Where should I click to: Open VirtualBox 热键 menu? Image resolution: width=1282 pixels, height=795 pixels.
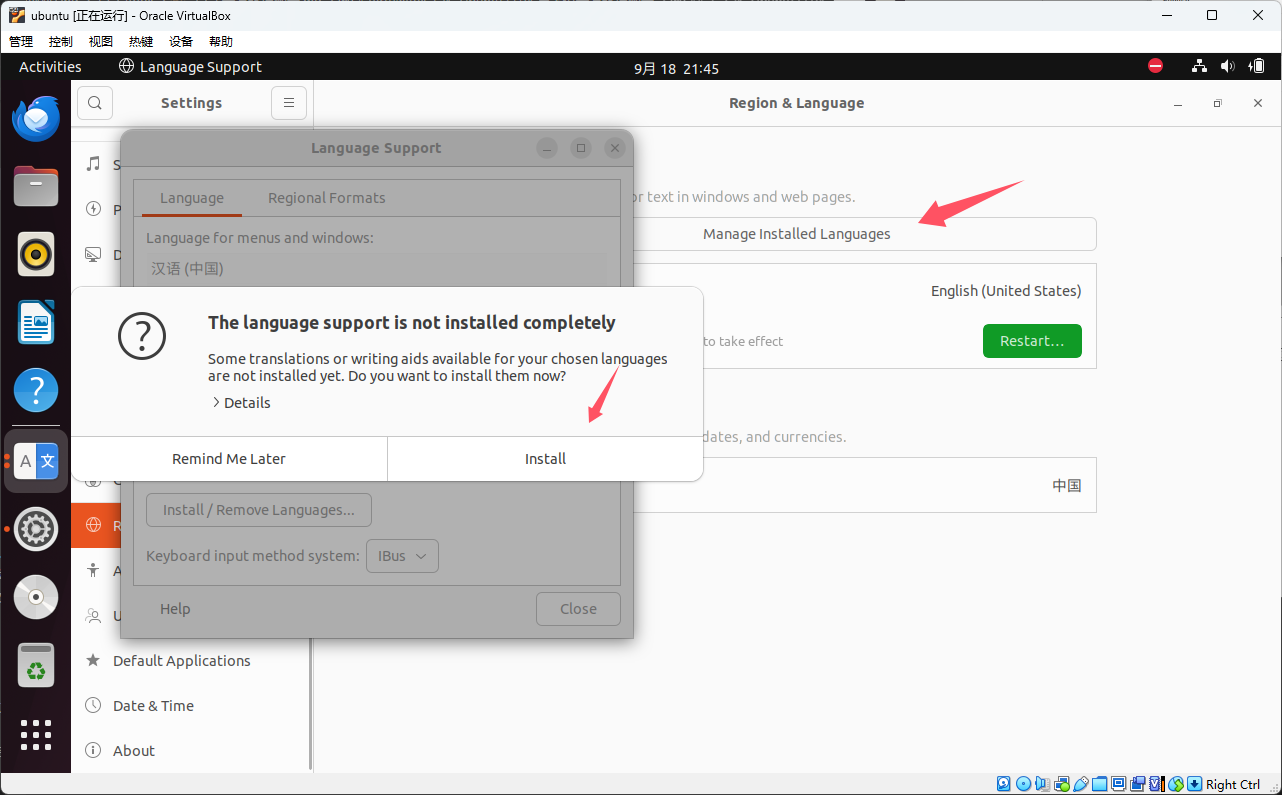click(141, 41)
